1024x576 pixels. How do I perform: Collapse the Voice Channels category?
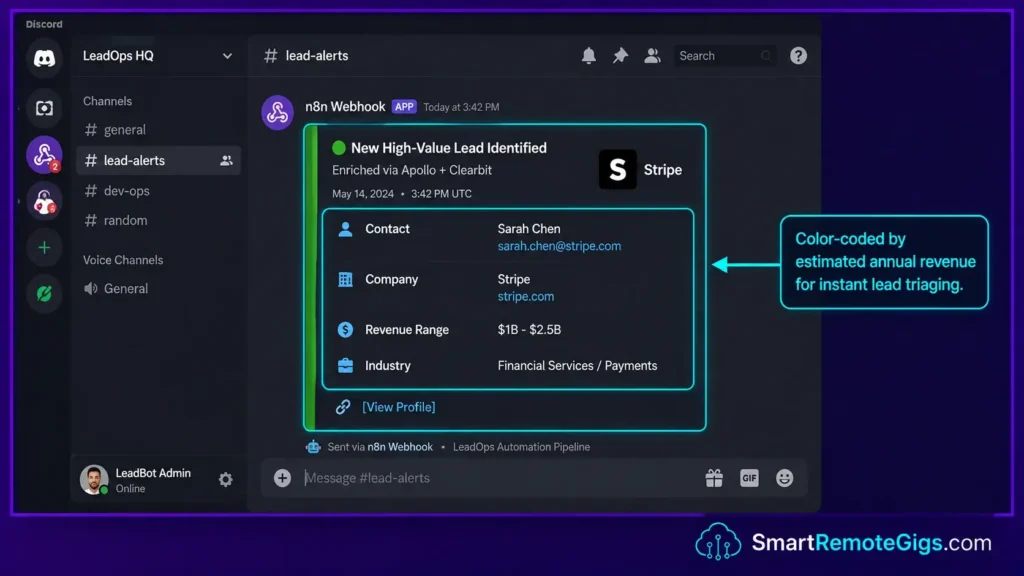coord(123,260)
